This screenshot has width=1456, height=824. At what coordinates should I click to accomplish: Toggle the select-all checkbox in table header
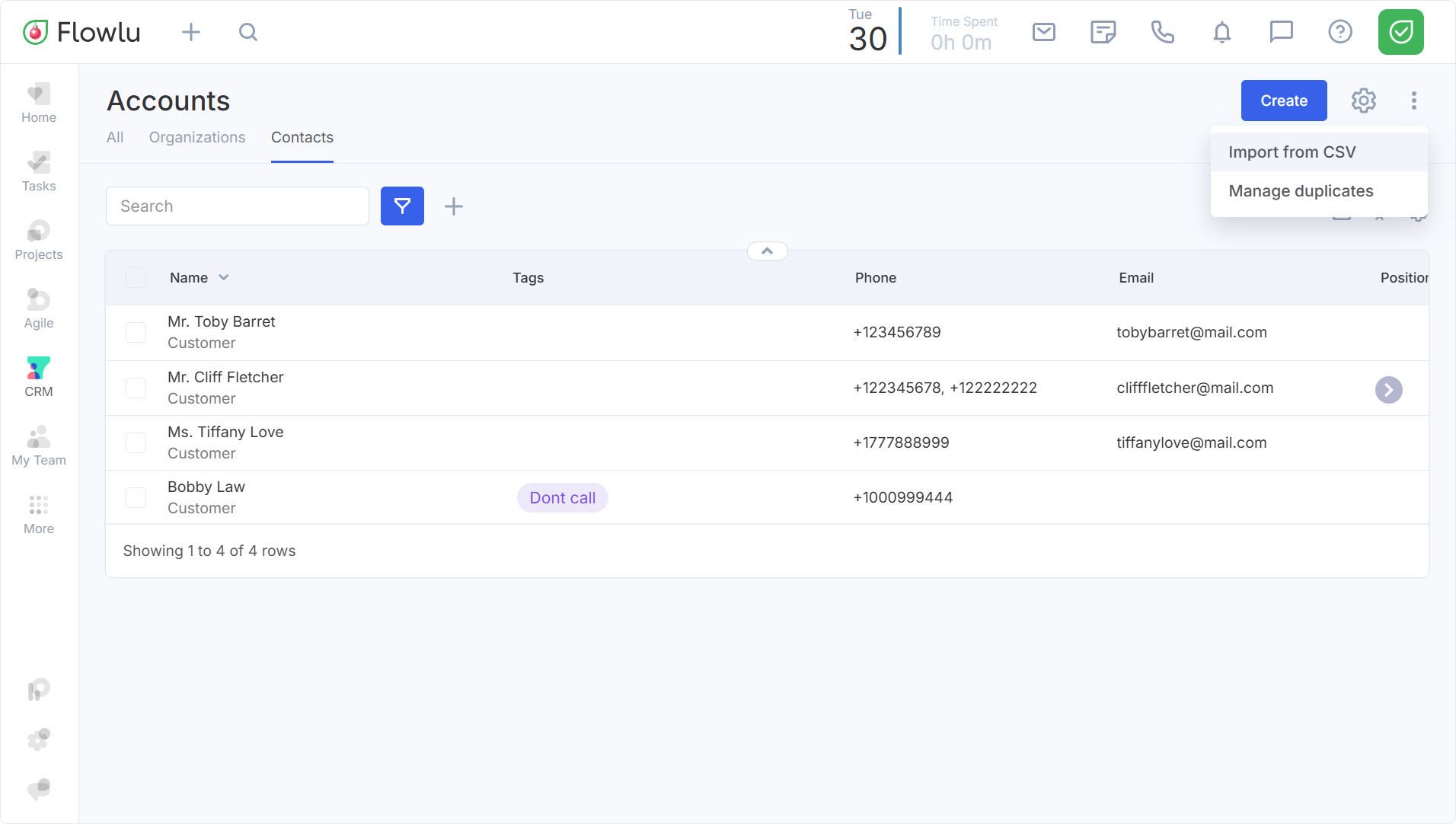[x=136, y=278]
